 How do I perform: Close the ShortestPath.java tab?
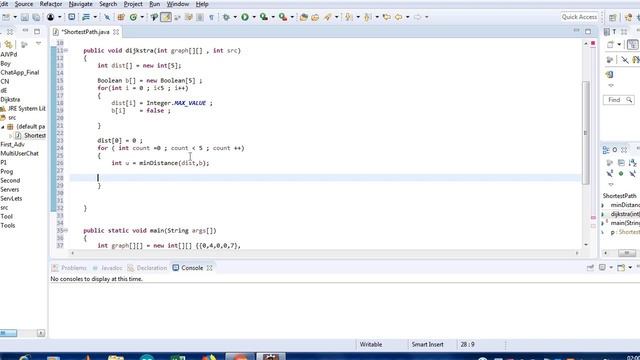coord(116,31)
